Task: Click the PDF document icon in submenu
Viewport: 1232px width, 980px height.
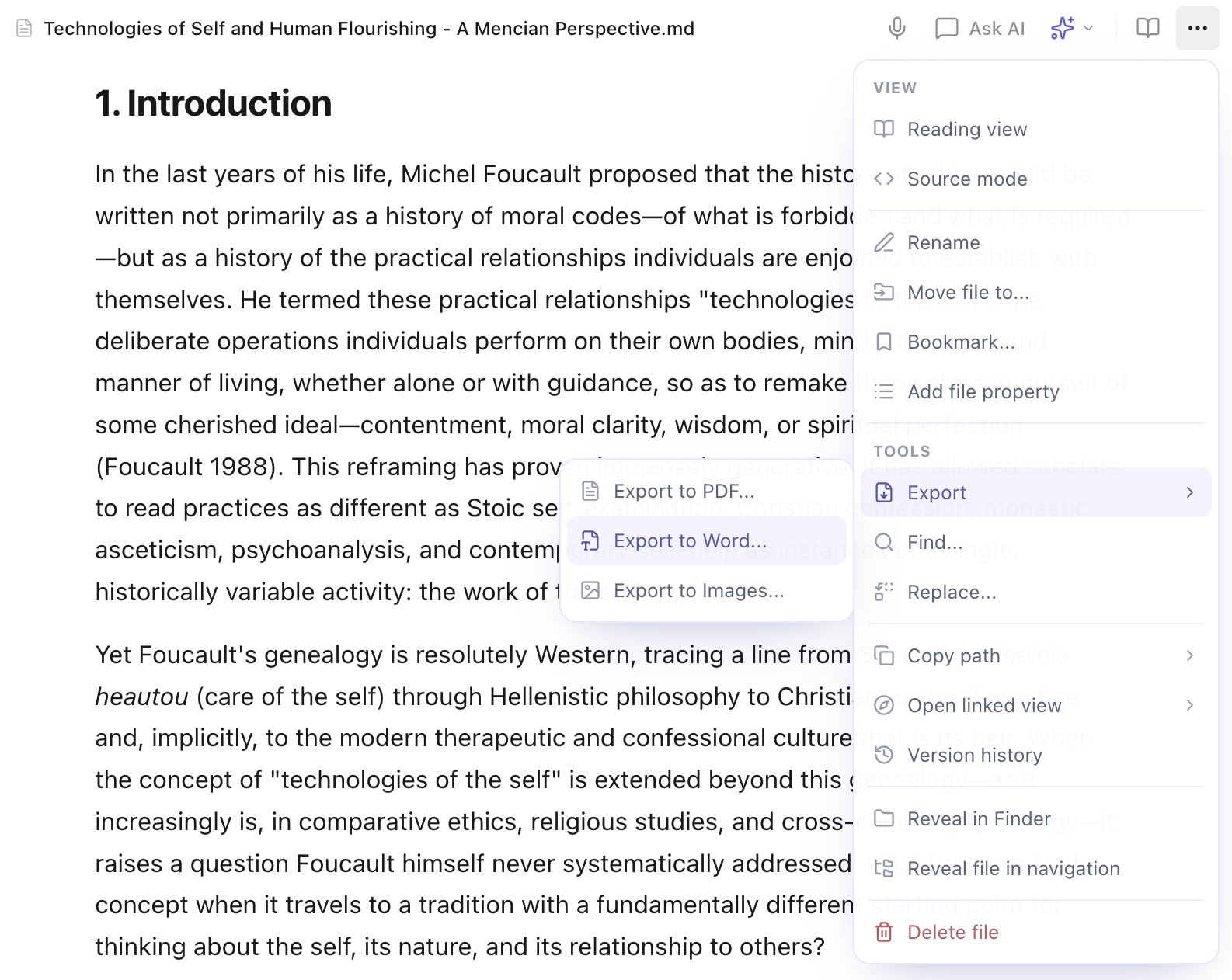Action: [x=590, y=492]
